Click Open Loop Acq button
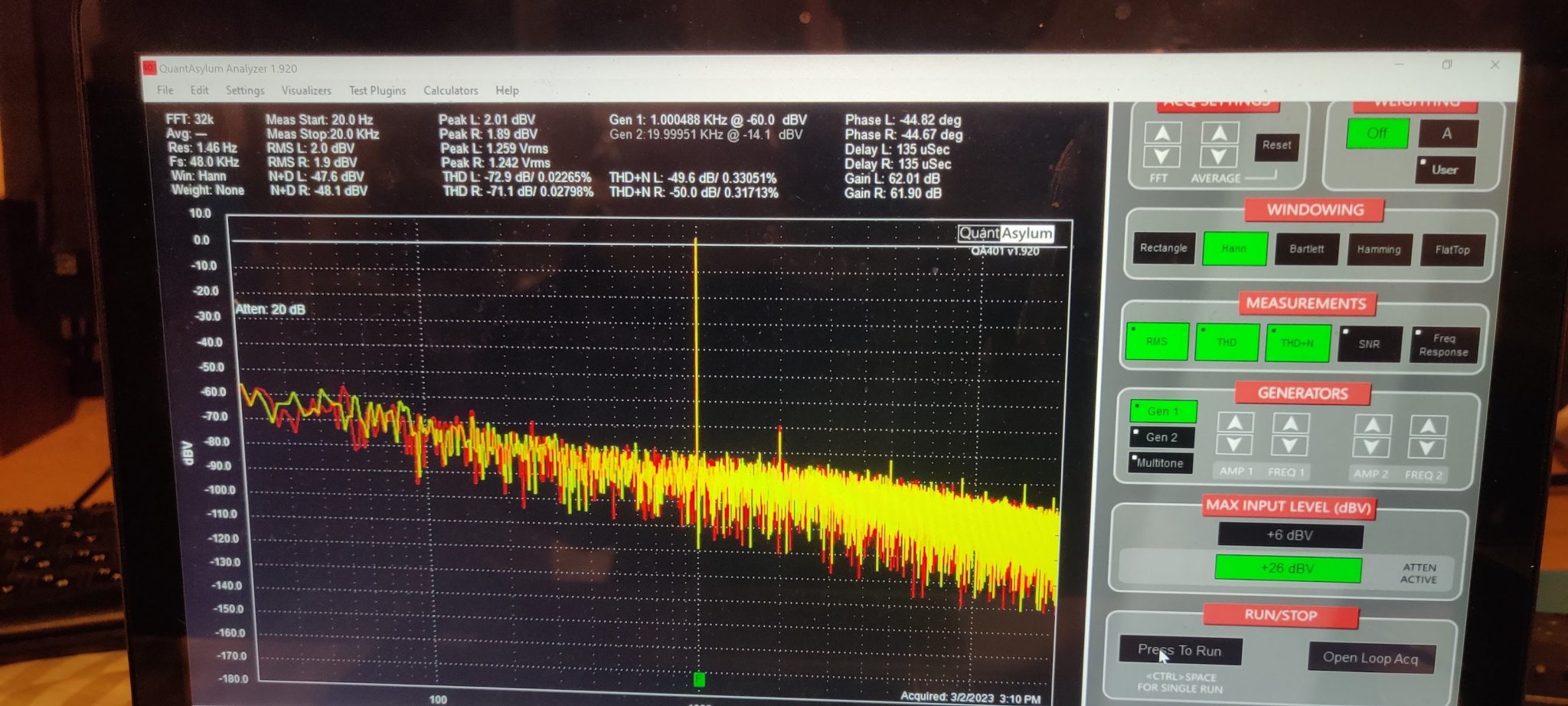Viewport: 1568px width, 706px height. click(1370, 658)
